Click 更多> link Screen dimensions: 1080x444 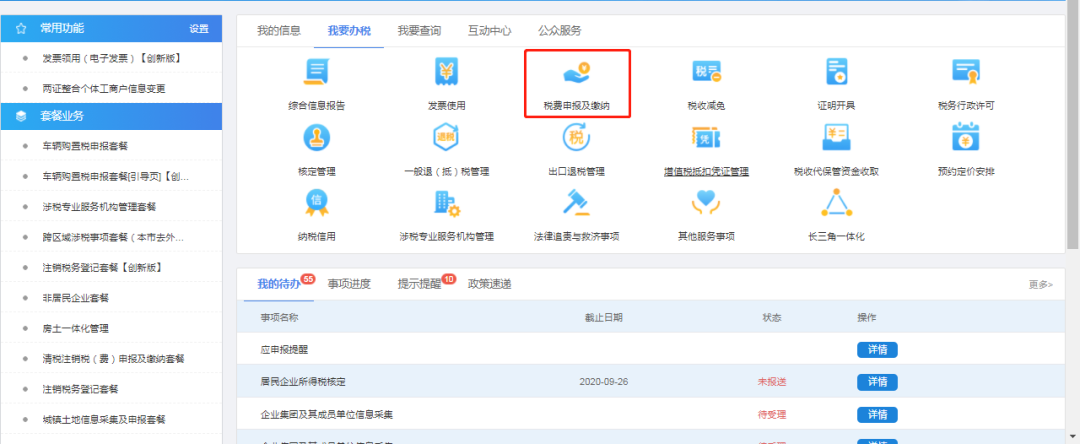pos(1041,284)
